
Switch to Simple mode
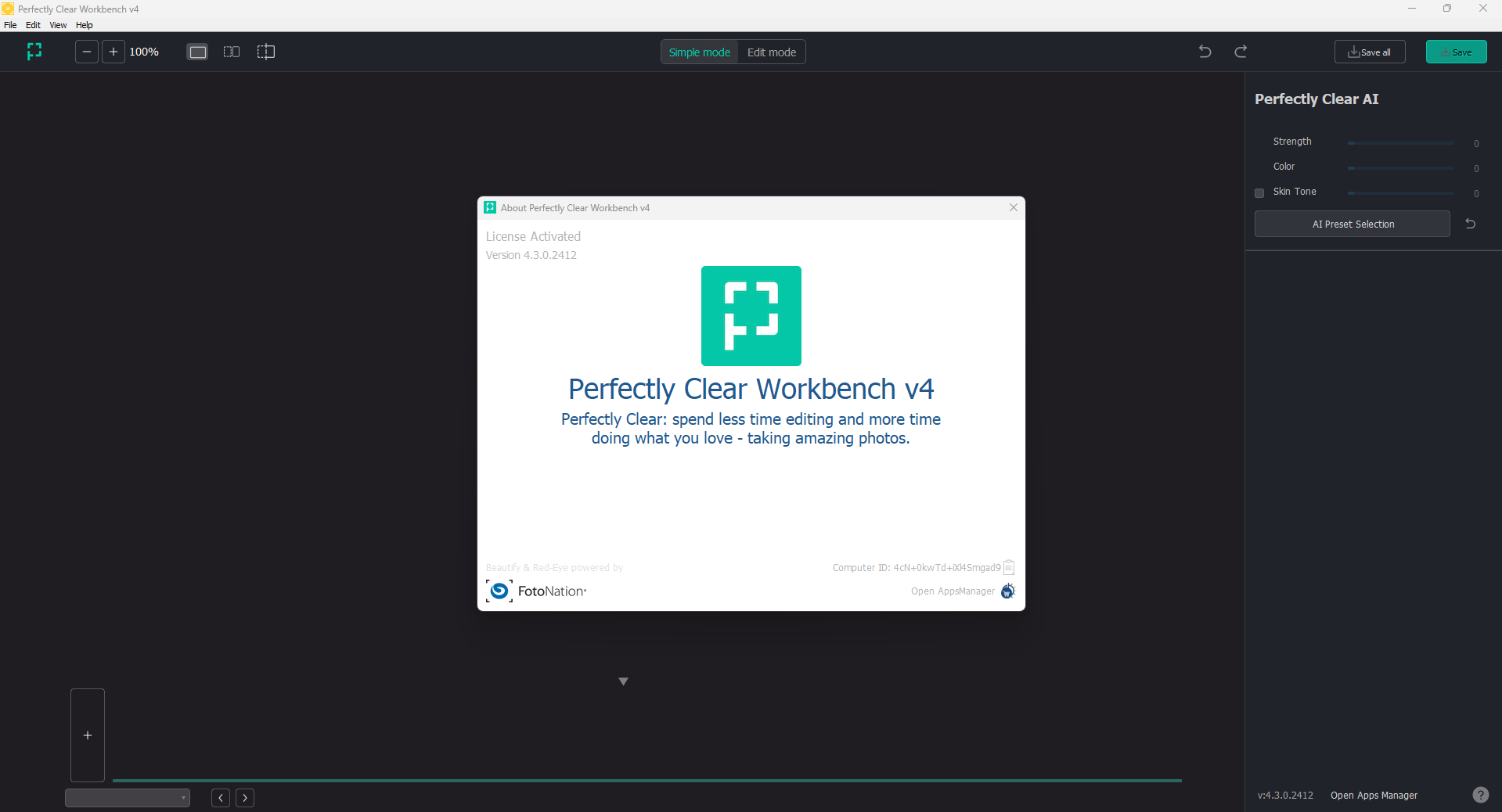pos(699,52)
